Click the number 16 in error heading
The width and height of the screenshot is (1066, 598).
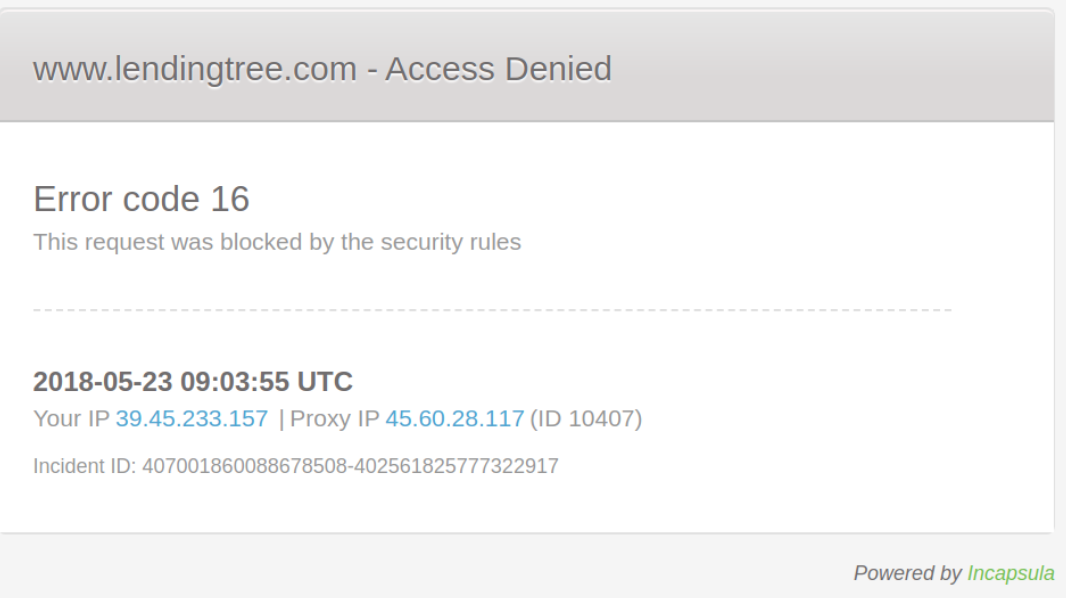click(x=229, y=199)
